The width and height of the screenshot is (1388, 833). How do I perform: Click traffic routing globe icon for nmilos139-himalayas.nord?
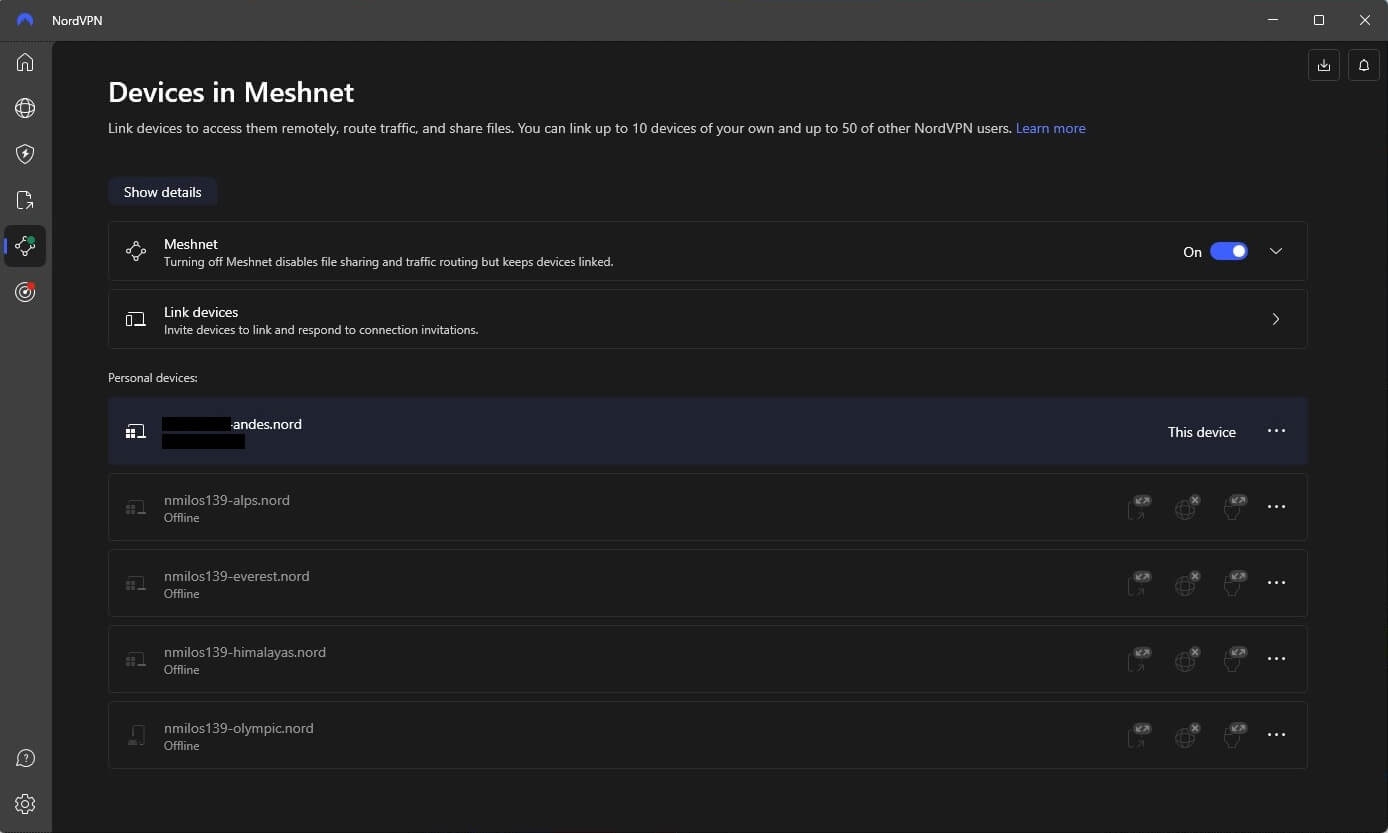(x=1187, y=659)
